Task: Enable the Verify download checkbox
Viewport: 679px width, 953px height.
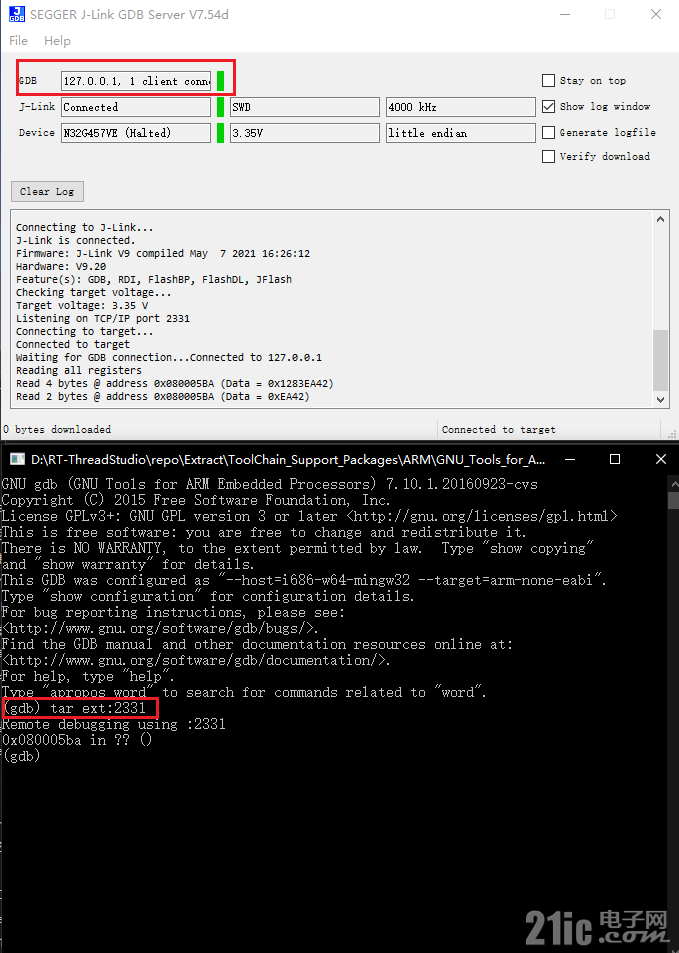Action: point(548,157)
